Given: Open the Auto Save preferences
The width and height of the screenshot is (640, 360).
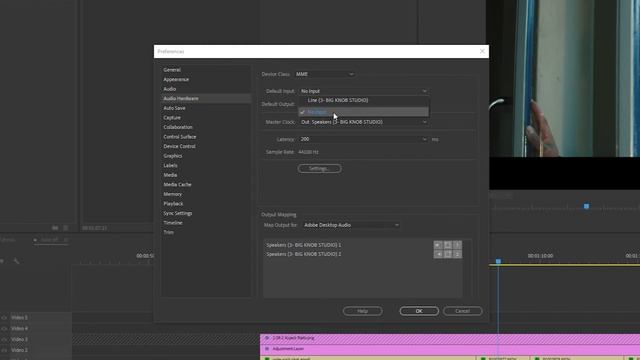Looking at the screenshot, I should pyautogui.click(x=174, y=108).
